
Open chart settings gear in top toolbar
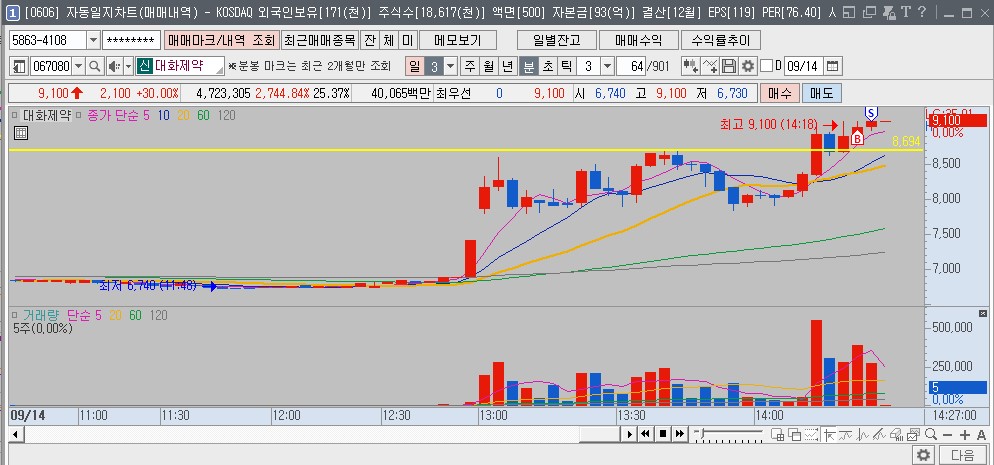coord(748,66)
